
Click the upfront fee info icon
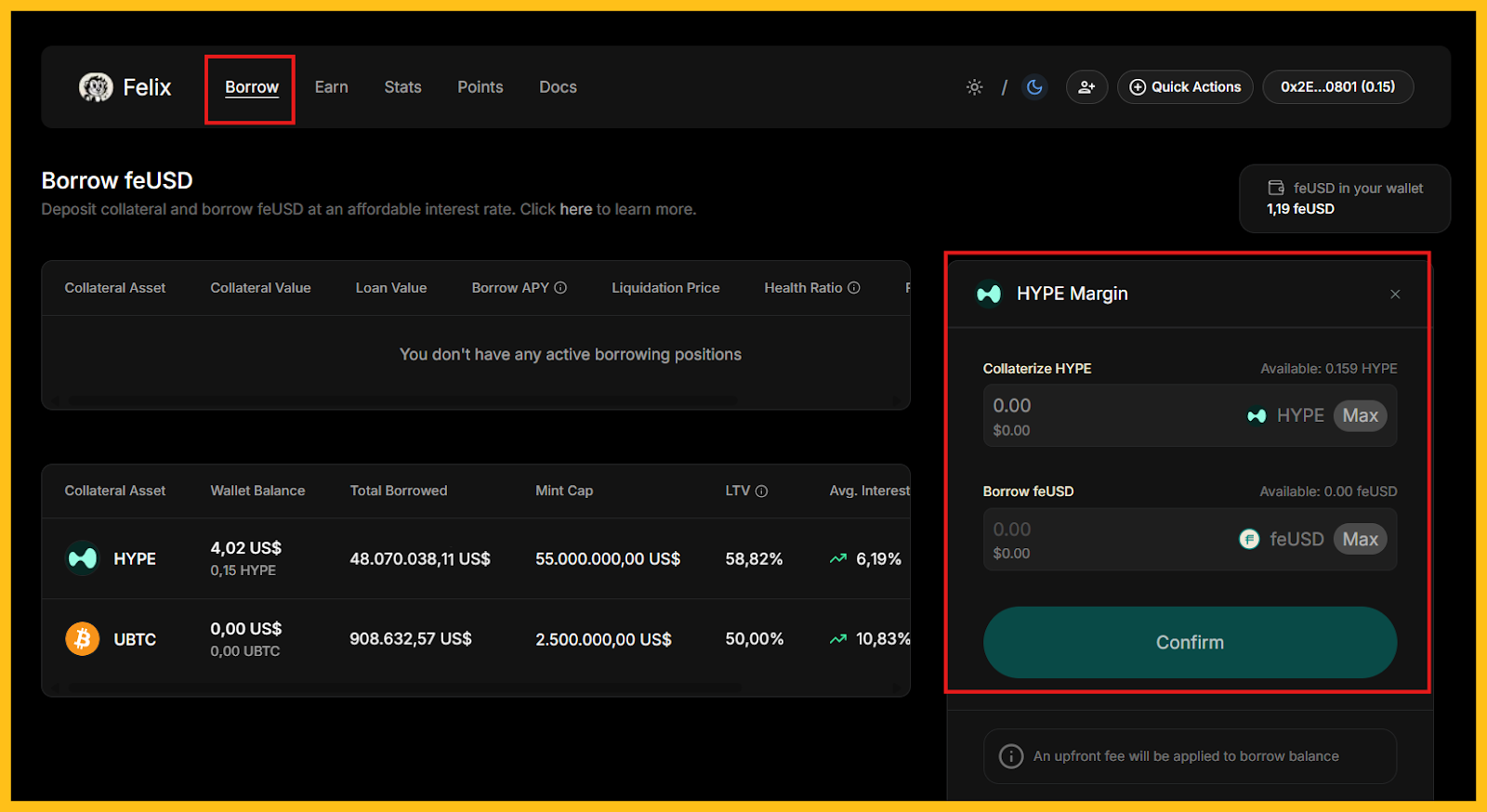(1010, 756)
